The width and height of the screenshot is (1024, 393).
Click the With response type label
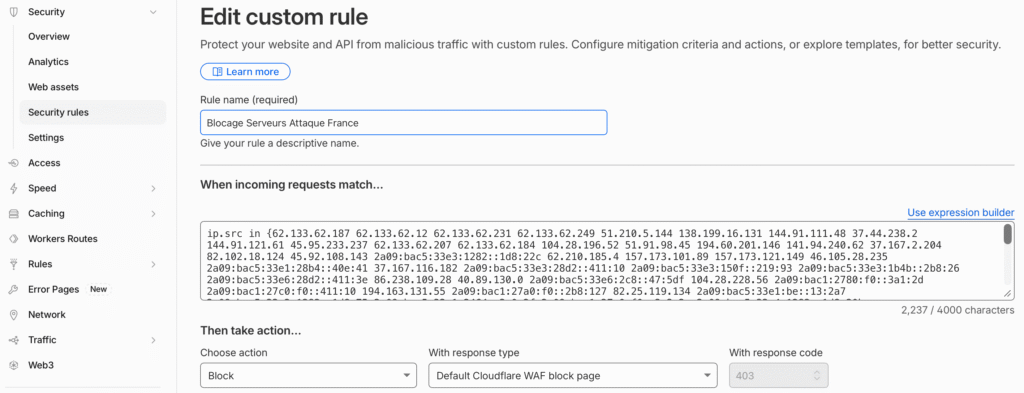click(474, 353)
